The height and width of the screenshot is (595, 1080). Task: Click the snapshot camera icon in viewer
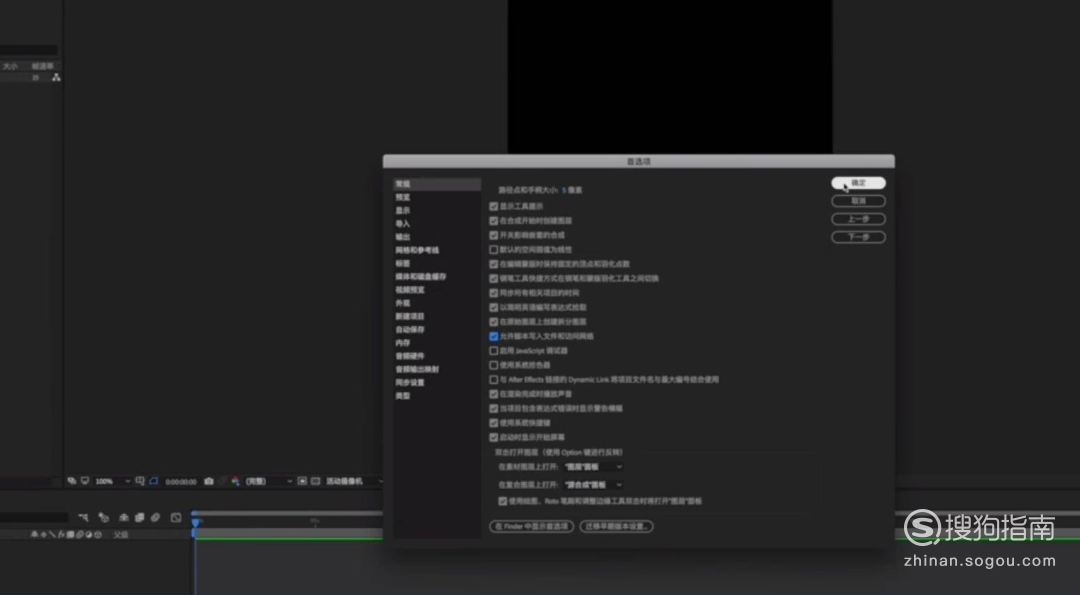[208, 481]
